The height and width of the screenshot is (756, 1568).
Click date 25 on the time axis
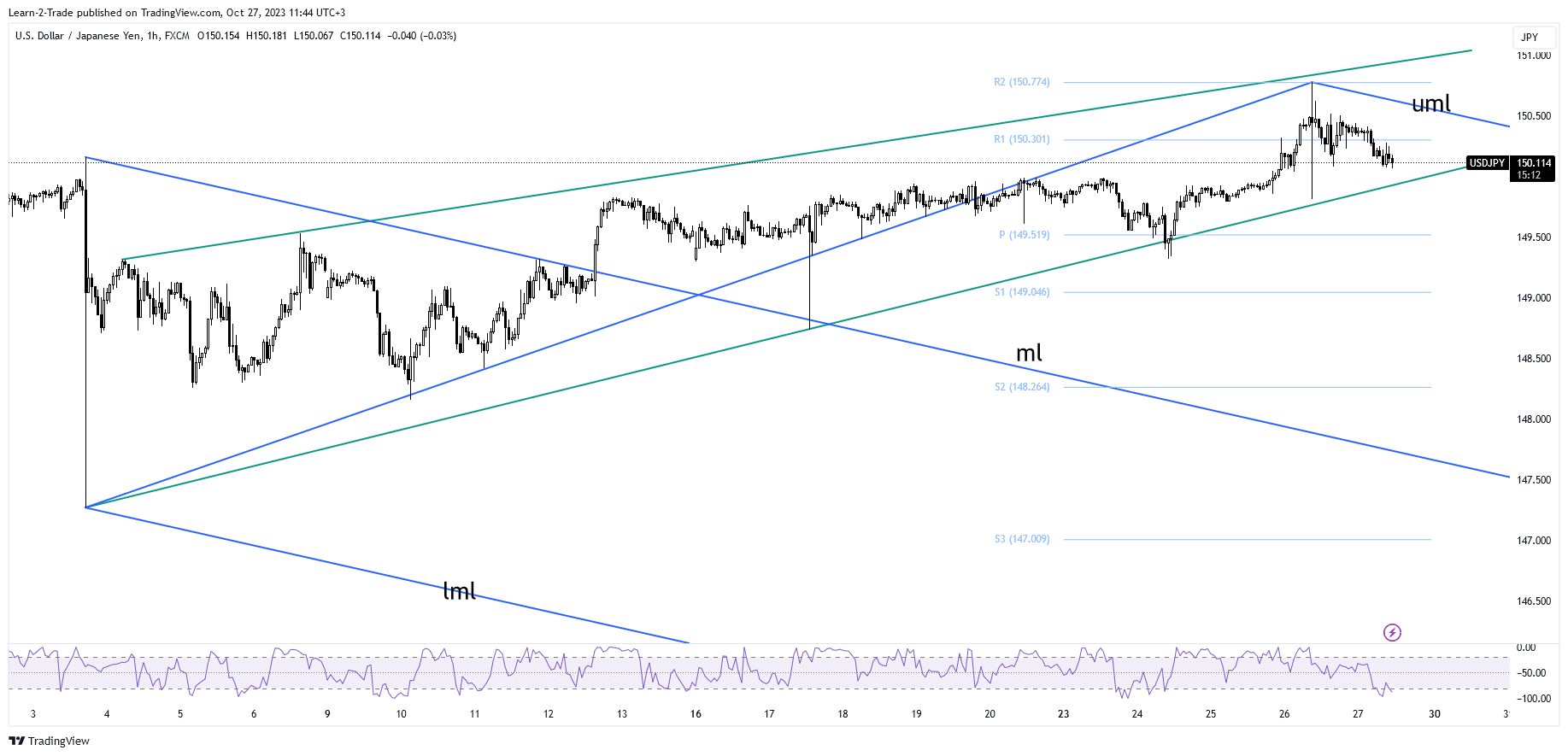click(1211, 714)
